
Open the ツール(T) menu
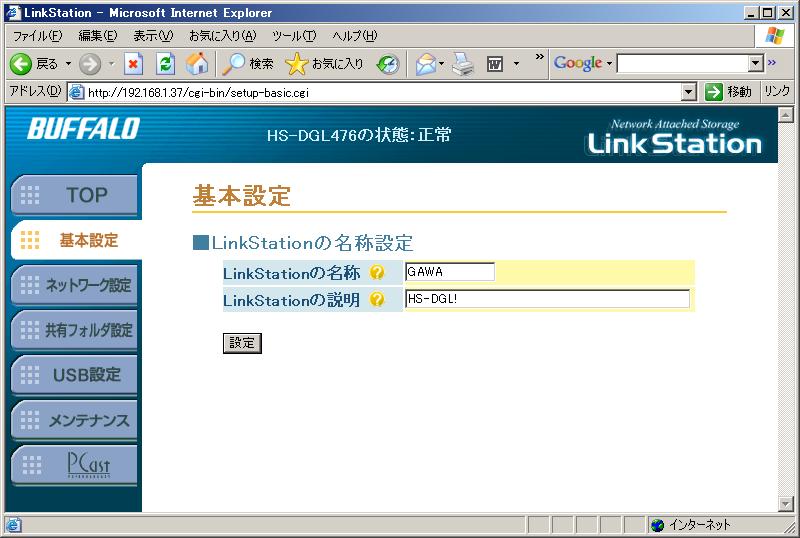[294, 36]
